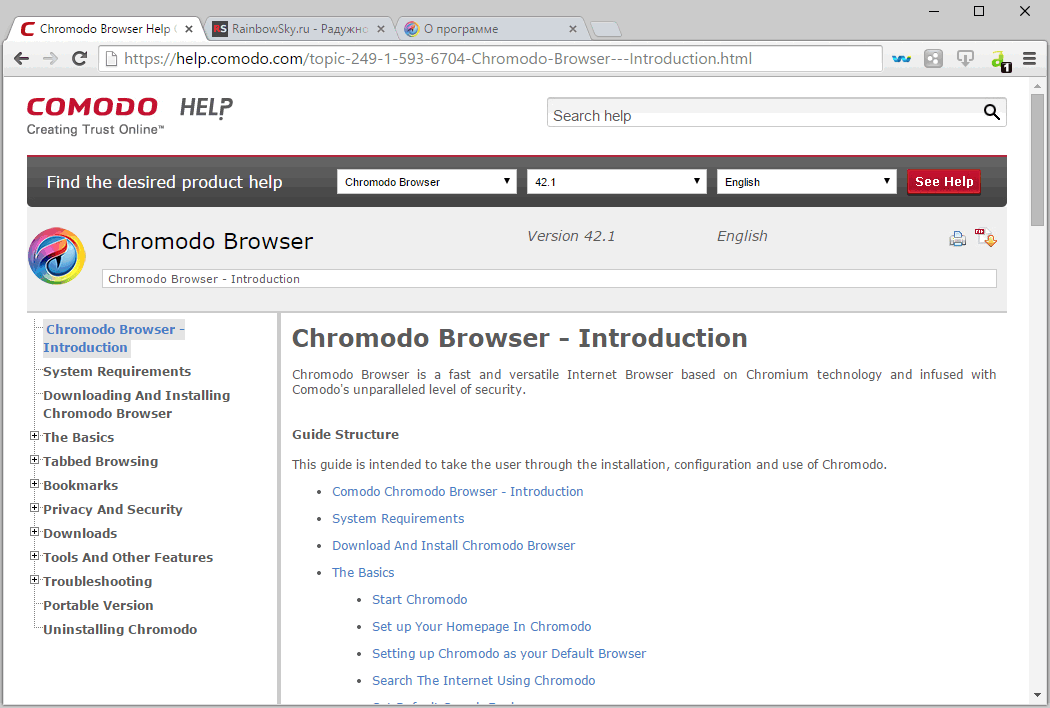The image size is (1050, 708).
Task: Follow Download And Install Chromodo Browser link
Action: pos(453,546)
